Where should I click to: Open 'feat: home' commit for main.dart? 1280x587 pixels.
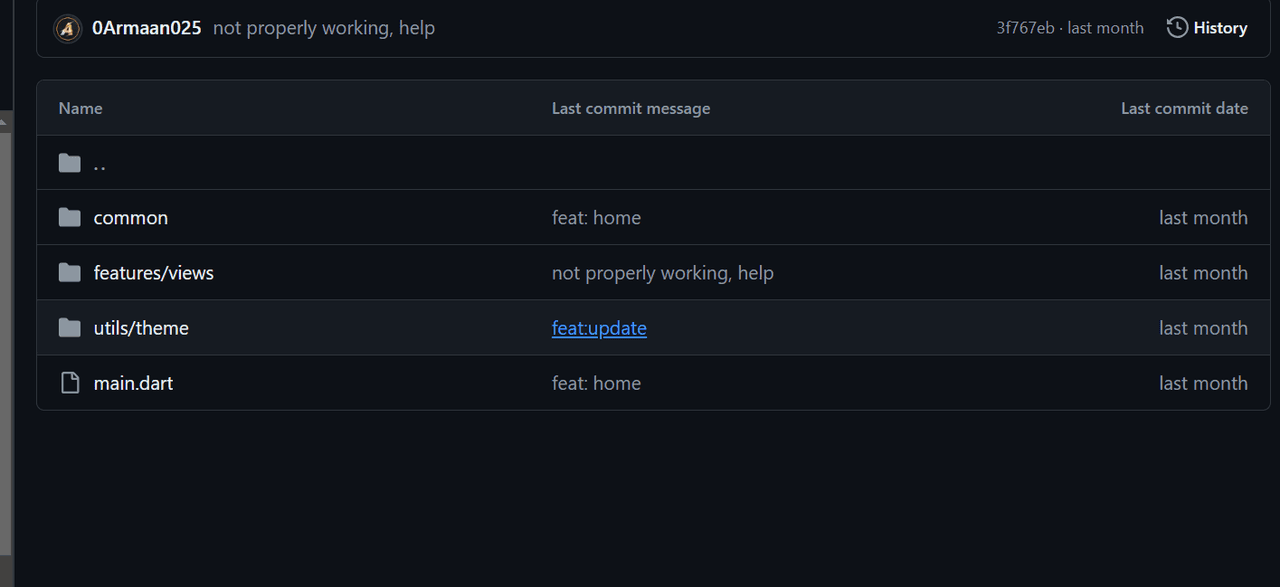click(x=596, y=383)
